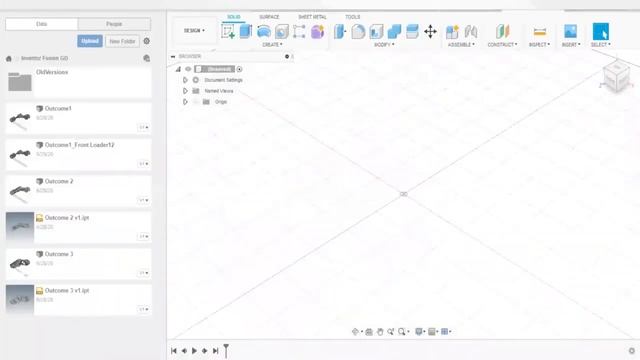Click the ViewCube in the viewport
Viewport: 640px width, 360px height.
[616, 77]
